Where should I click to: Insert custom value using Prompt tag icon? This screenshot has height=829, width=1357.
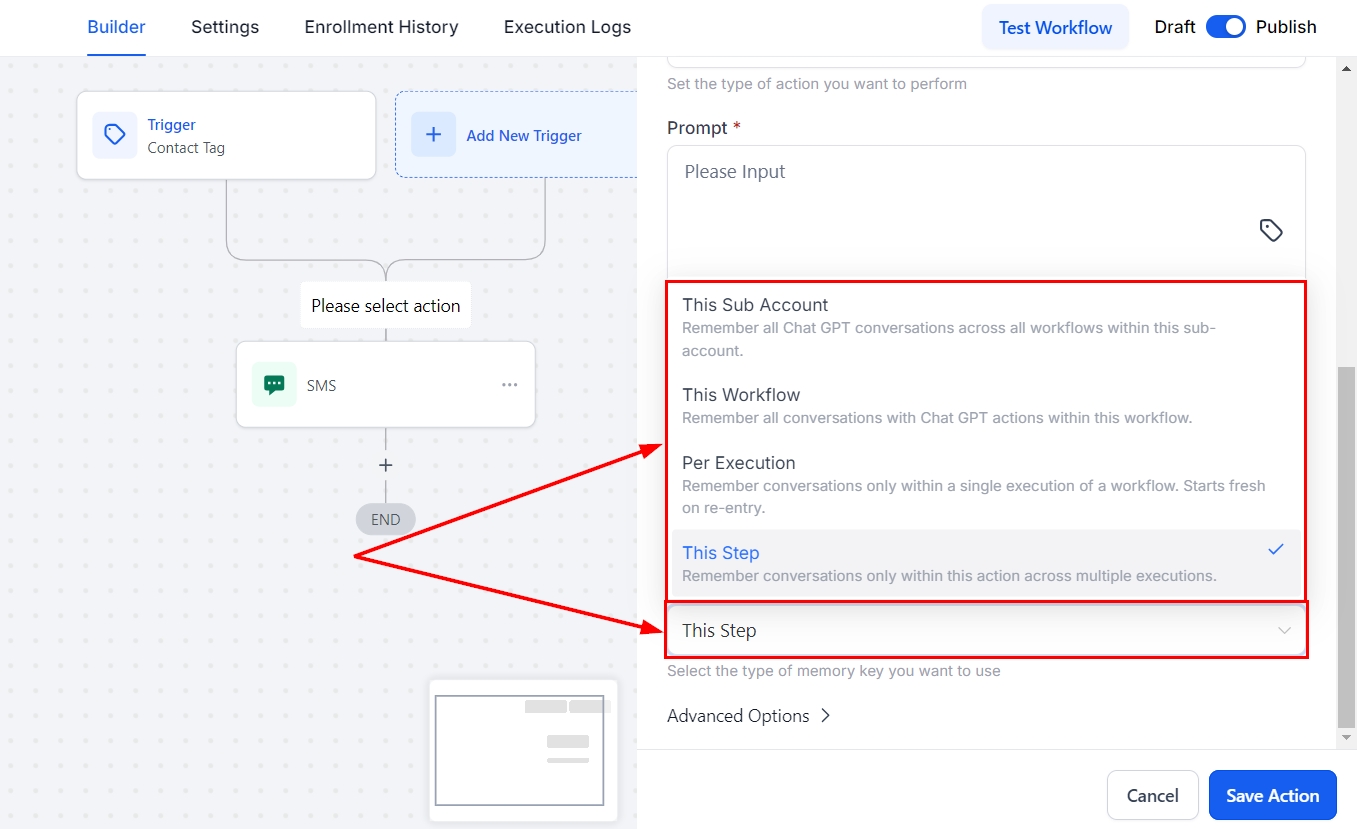coord(1270,231)
